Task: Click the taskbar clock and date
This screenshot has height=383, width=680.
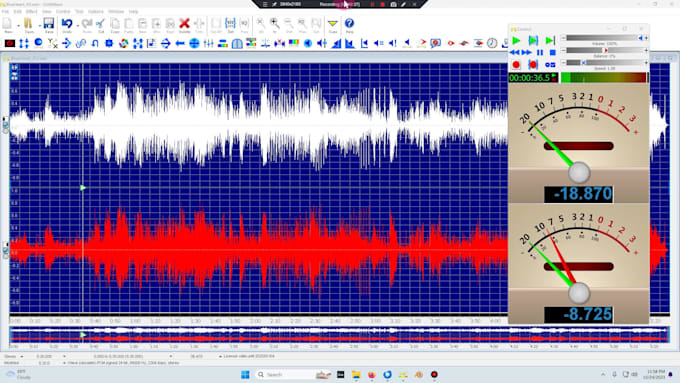Action: tap(654, 374)
